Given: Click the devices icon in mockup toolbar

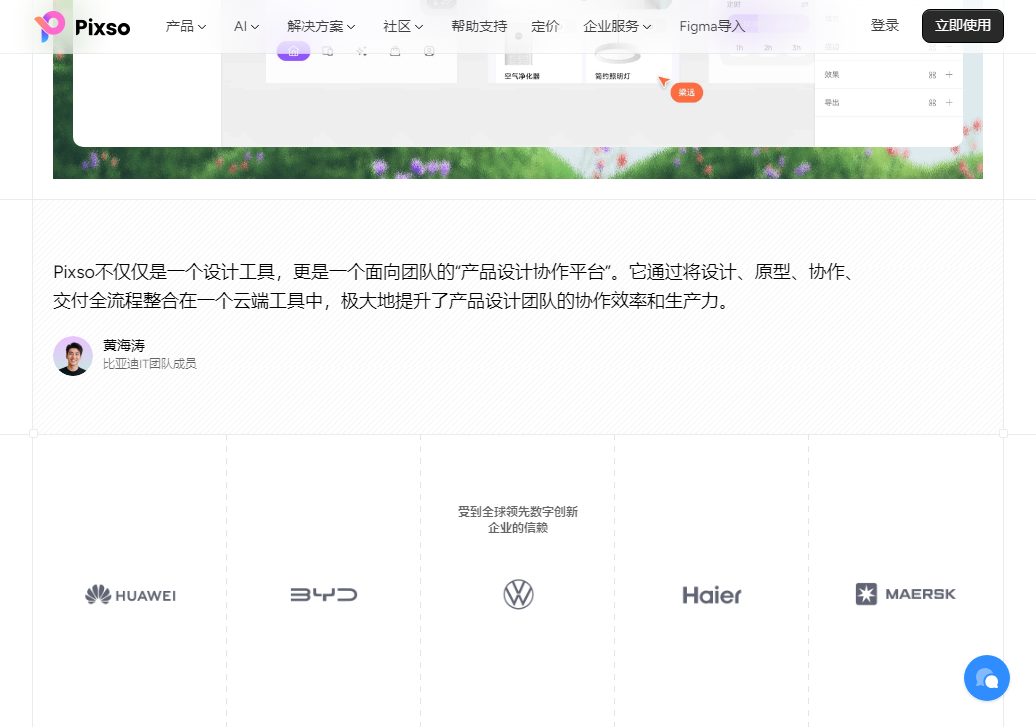Looking at the screenshot, I should [x=328, y=52].
